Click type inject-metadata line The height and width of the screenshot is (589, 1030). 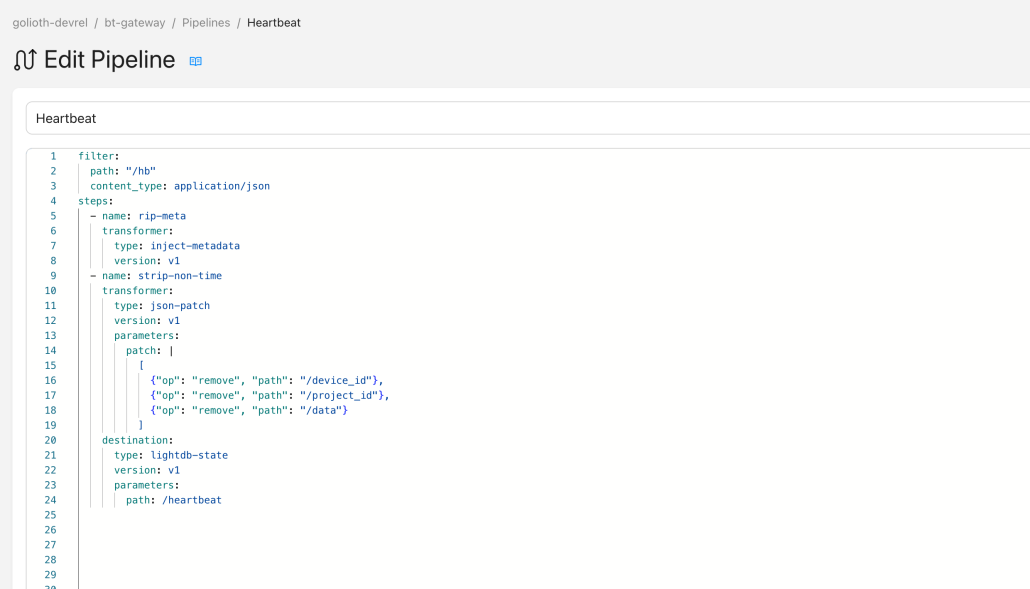point(177,246)
